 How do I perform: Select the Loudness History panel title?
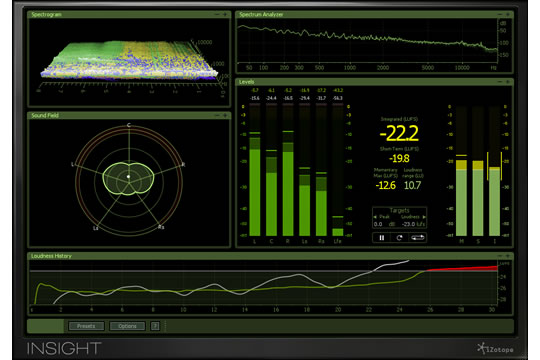[x=51, y=256]
